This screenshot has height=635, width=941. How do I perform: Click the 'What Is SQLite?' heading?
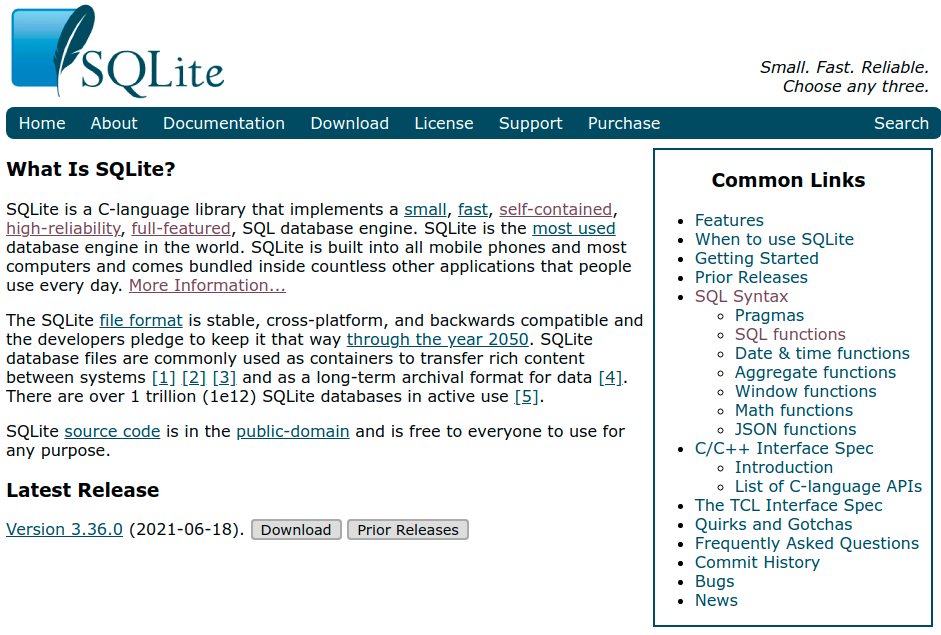[x=91, y=169]
